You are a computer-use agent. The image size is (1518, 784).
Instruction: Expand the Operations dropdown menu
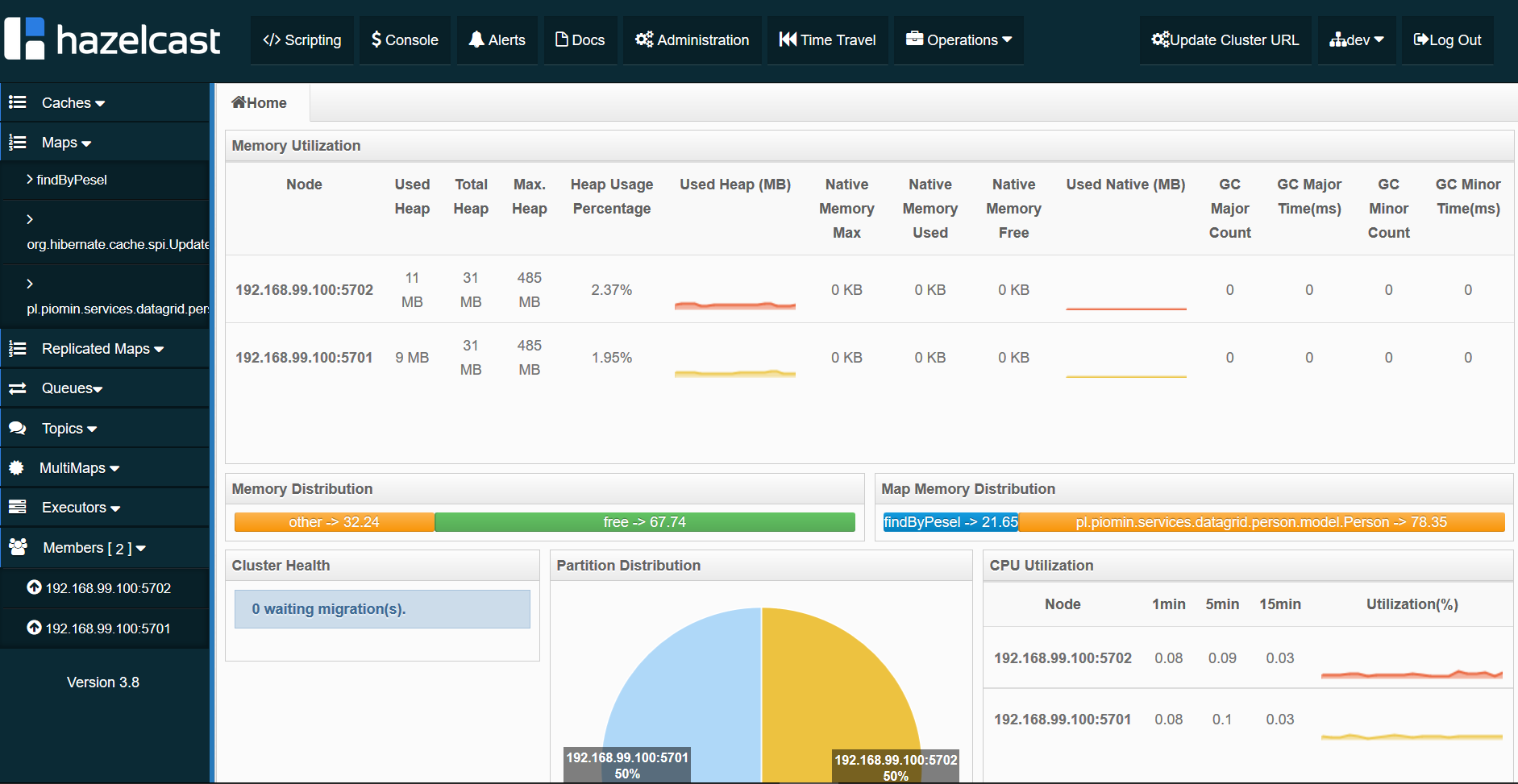click(x=959, y=40)
